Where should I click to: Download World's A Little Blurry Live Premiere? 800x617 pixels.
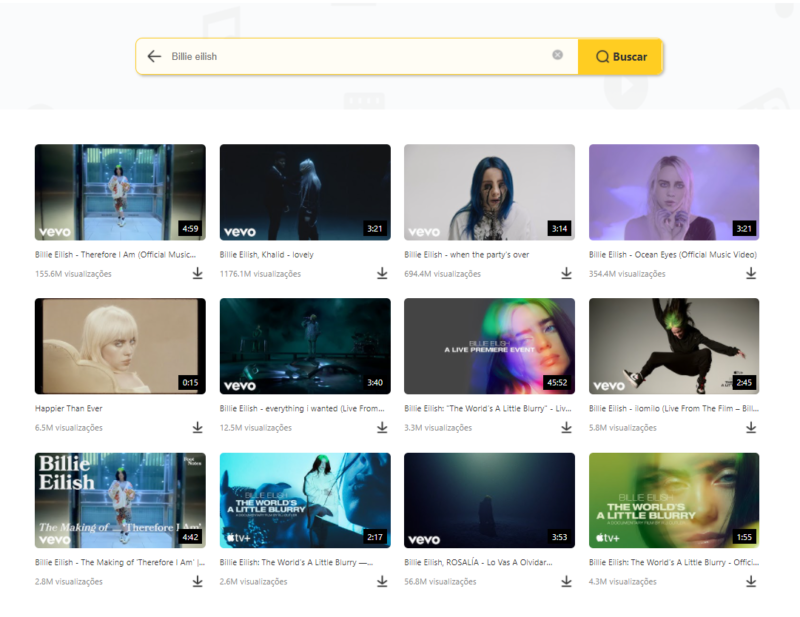566,428
